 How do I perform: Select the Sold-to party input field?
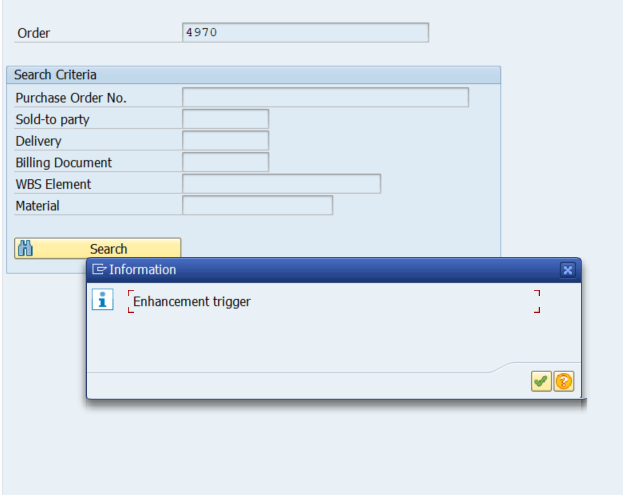[225, 119]
